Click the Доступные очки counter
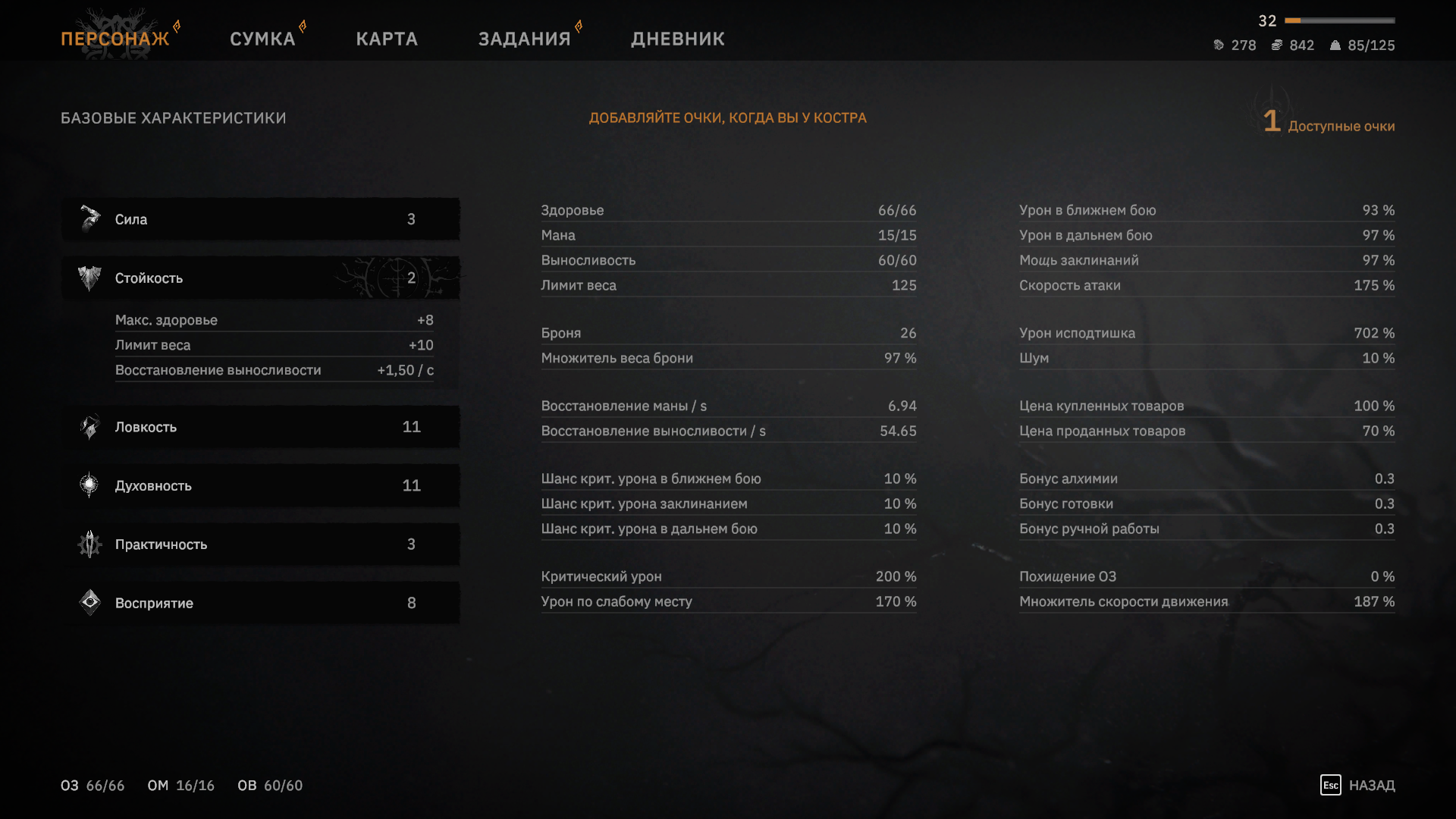 pyautogui.click(x=1329, y=122)
